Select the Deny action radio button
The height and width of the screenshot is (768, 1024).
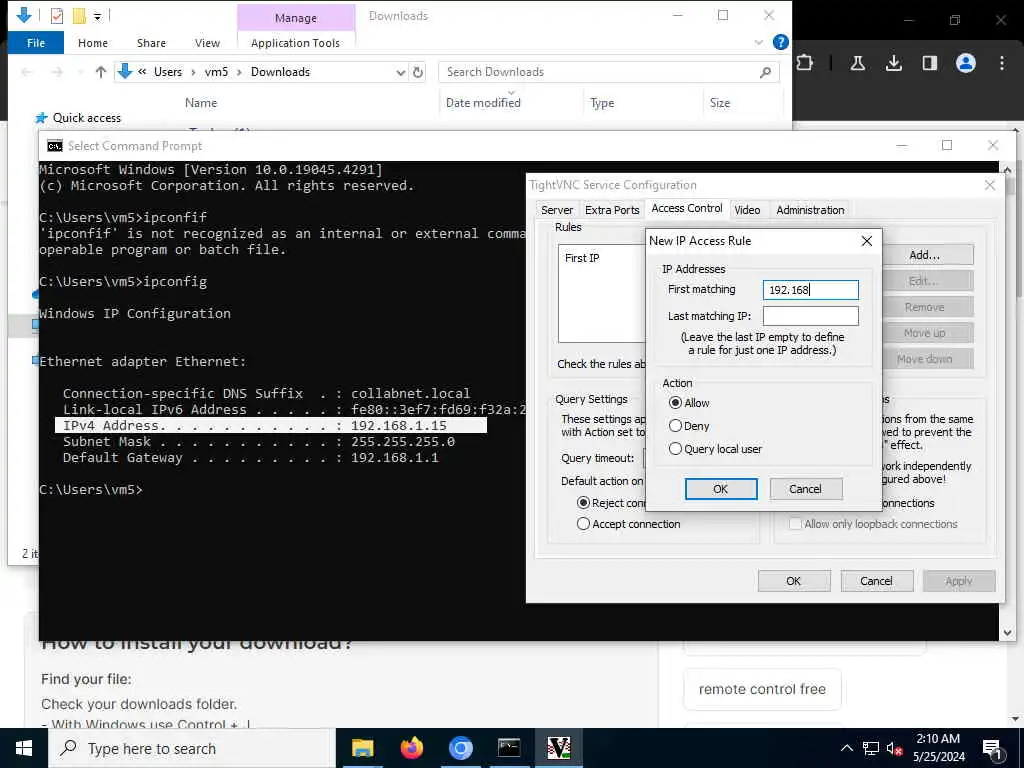(x=675, y=426)
